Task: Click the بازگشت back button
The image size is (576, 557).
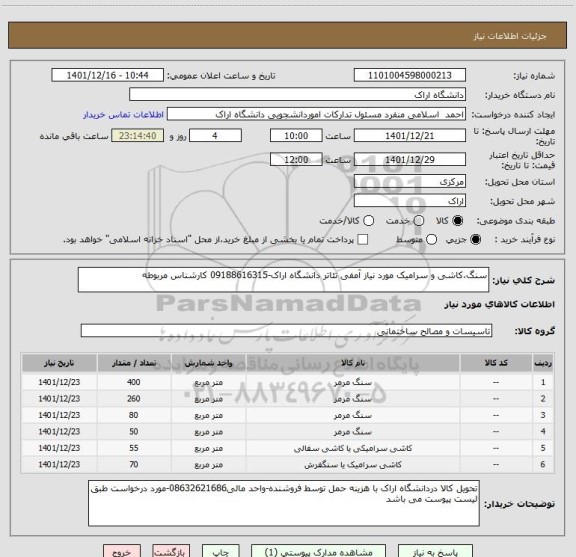Action: click(x=171, y=551)
